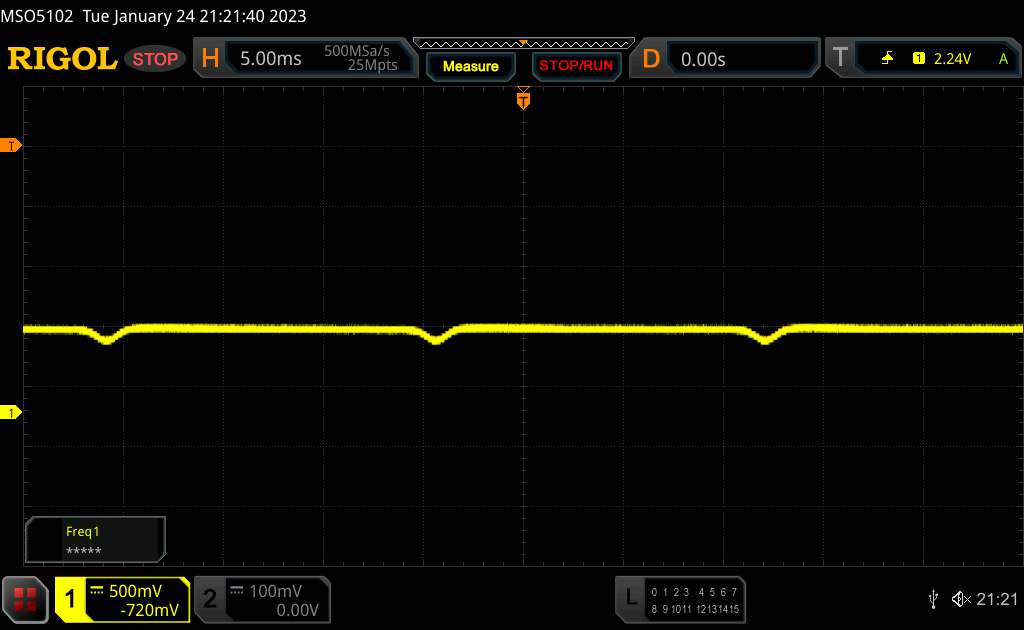Click the RIGOL logo
This screenshot has width=1024, height=630.
(x=62, y=59)
